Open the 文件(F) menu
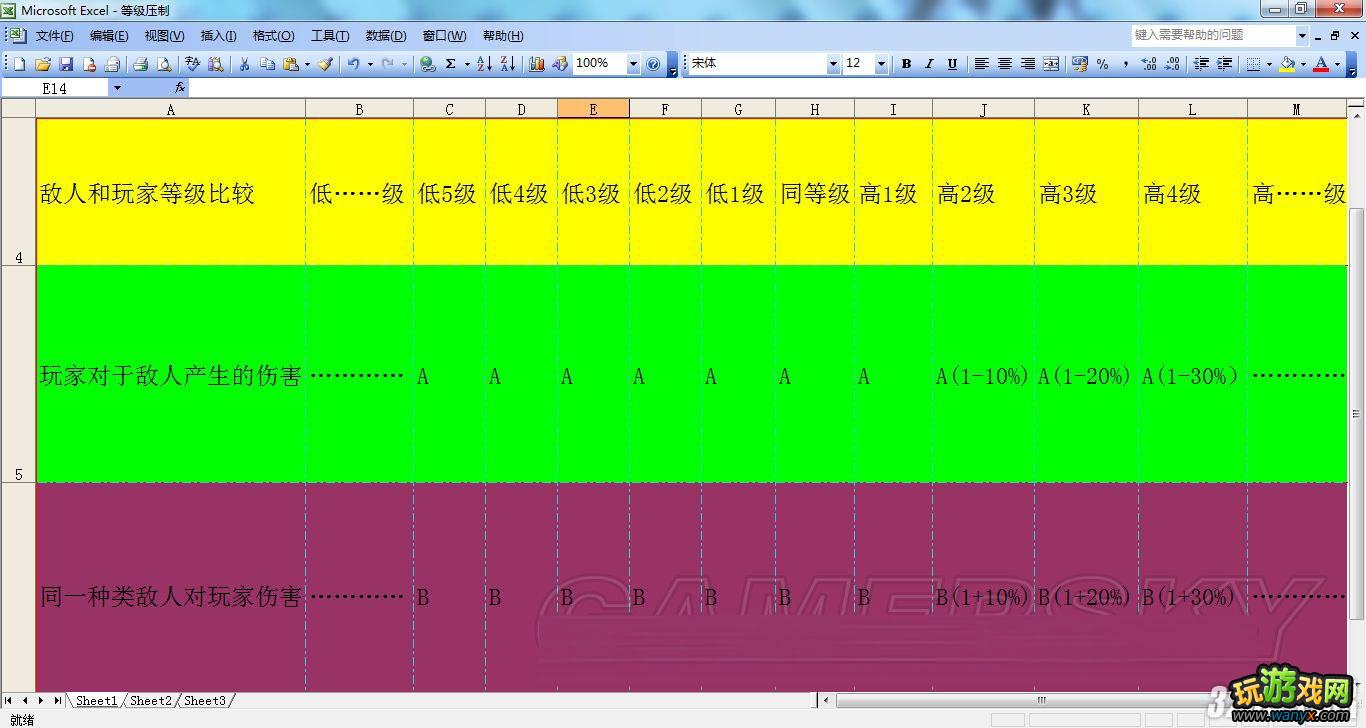The image size is (1366, 728). [54, 36]
